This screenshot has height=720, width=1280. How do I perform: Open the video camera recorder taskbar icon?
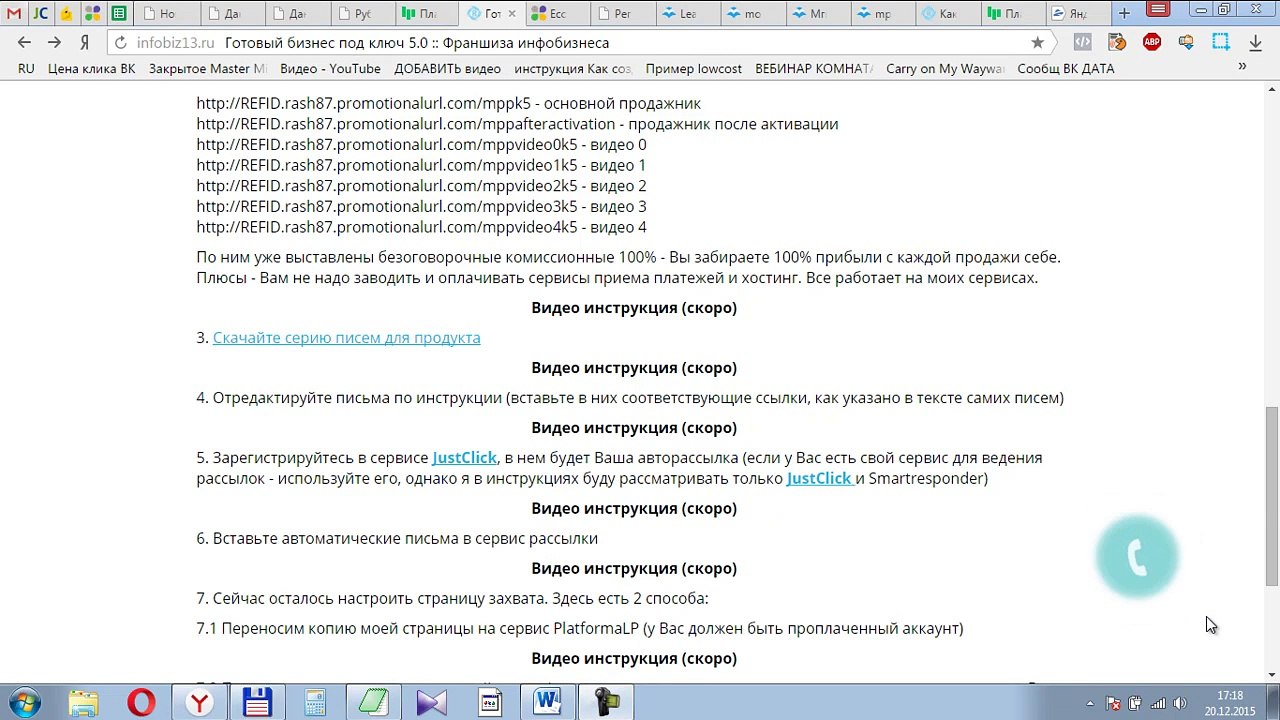tap(605, 703)
